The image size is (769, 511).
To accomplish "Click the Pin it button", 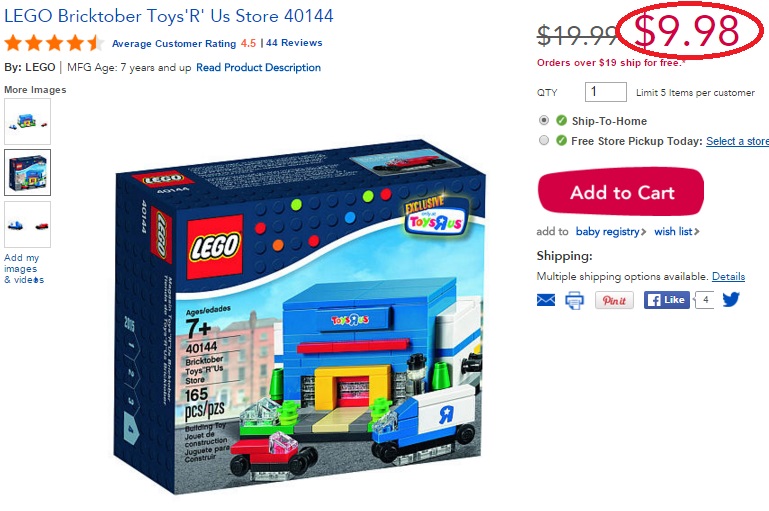I will tap(614, 300).
